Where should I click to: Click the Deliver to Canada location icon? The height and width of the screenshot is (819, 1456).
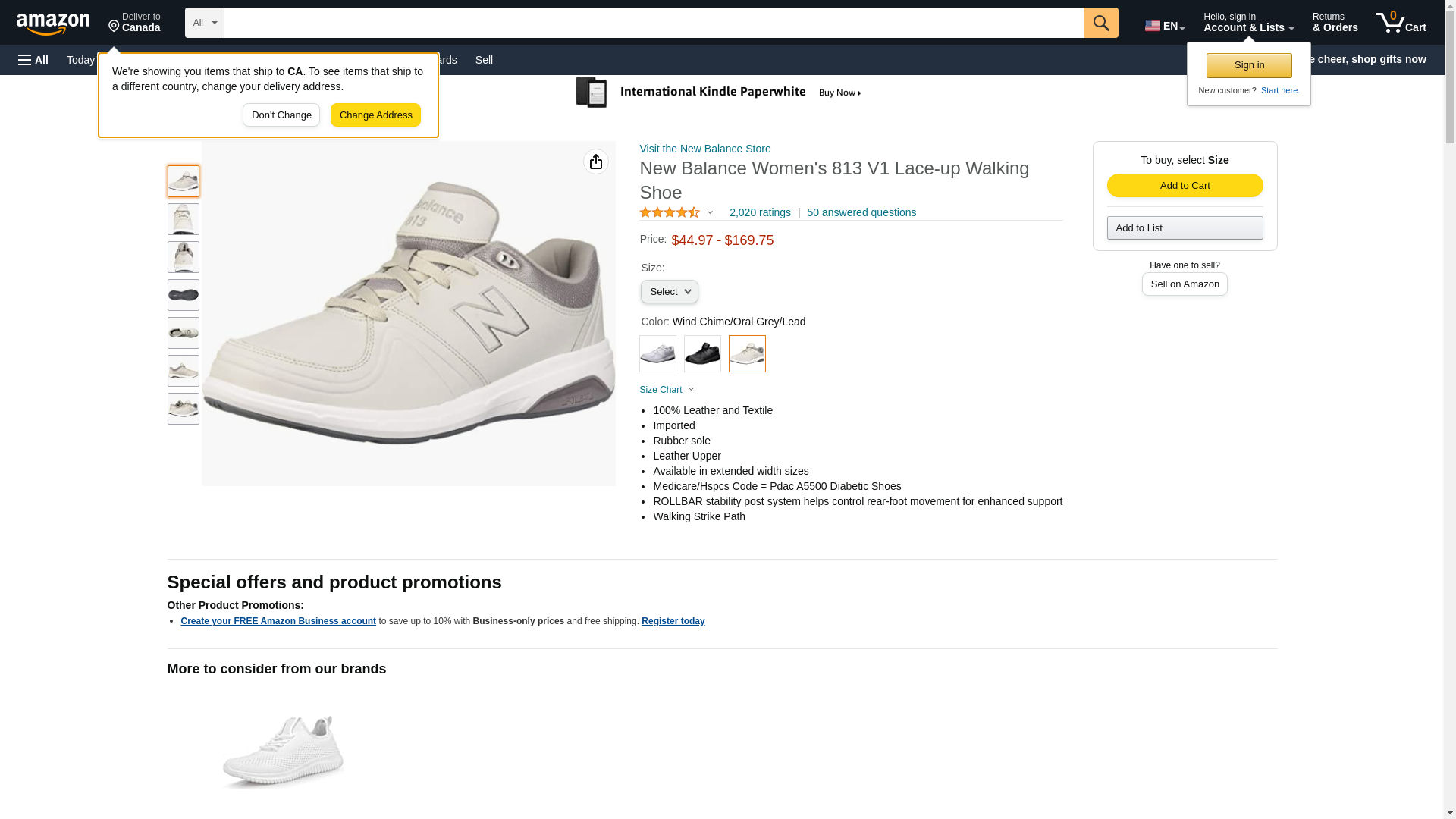coord(115,27)
